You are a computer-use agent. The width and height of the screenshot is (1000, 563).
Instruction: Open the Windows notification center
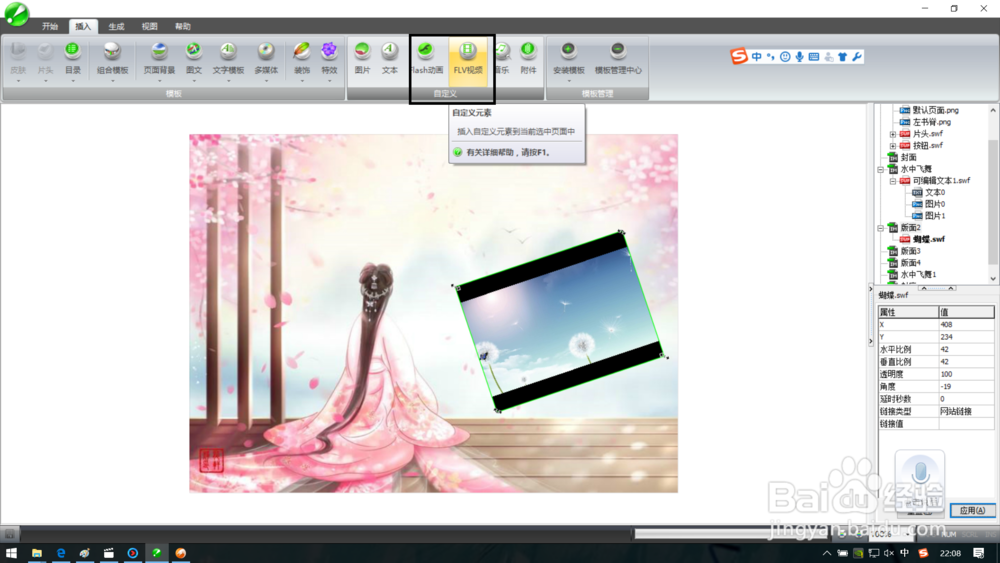tap(979, 553)
